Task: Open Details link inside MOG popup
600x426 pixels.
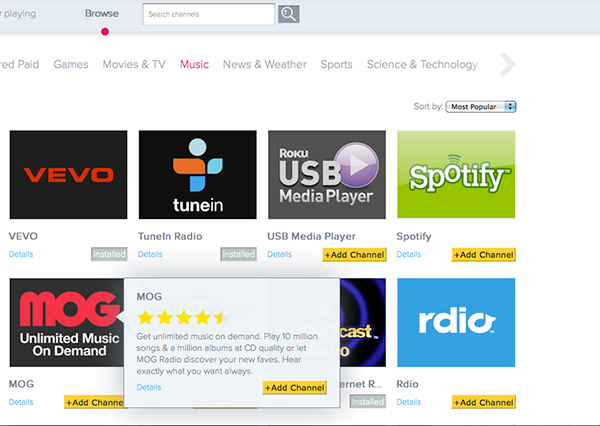Action: 149,387
